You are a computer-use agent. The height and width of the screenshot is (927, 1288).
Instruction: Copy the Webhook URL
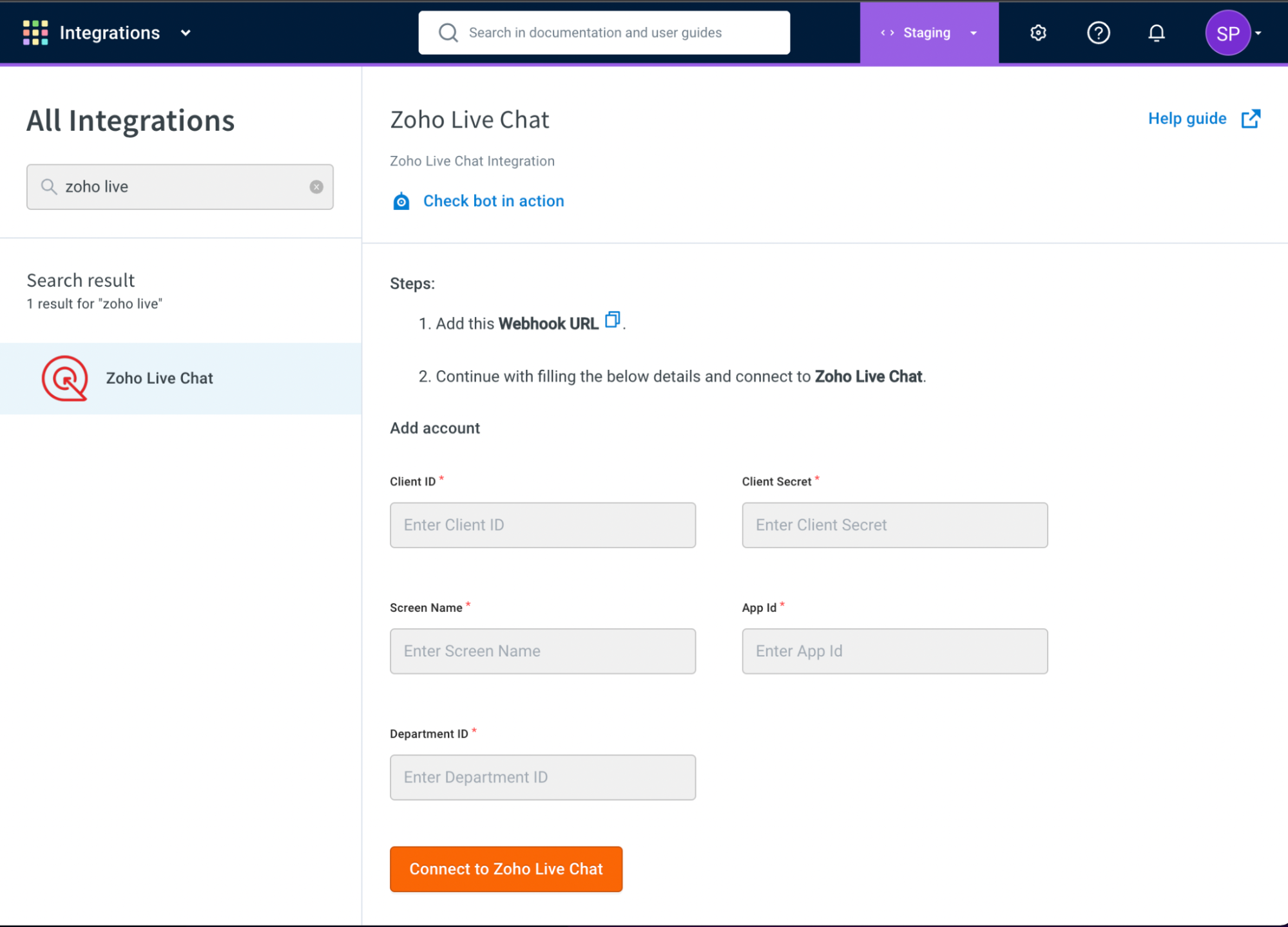612,320
